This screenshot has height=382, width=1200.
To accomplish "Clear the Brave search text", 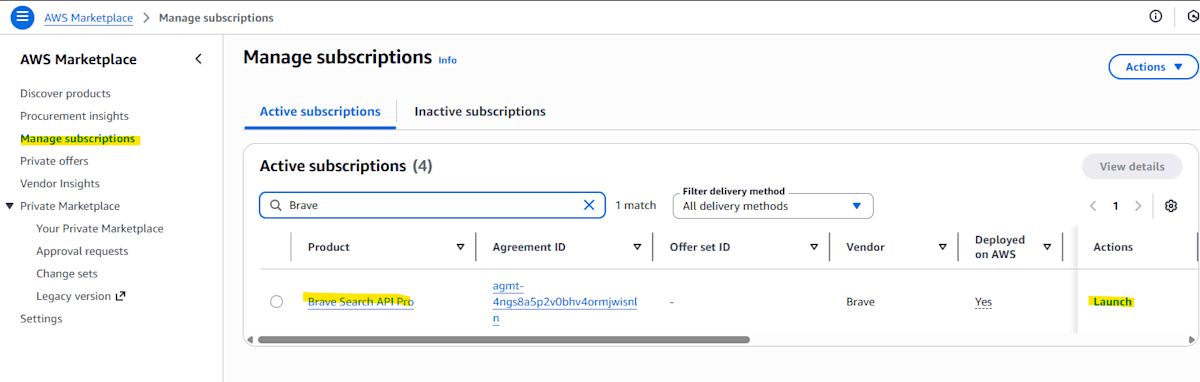I will coord(589,205).
